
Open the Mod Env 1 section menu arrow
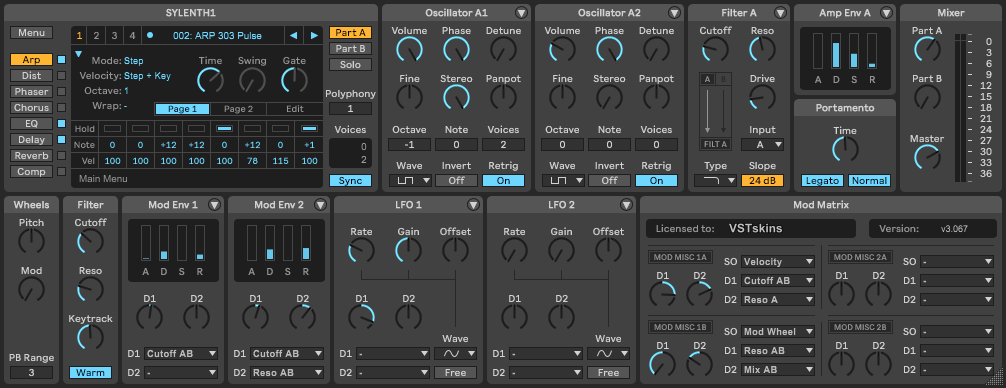[214, 205]
